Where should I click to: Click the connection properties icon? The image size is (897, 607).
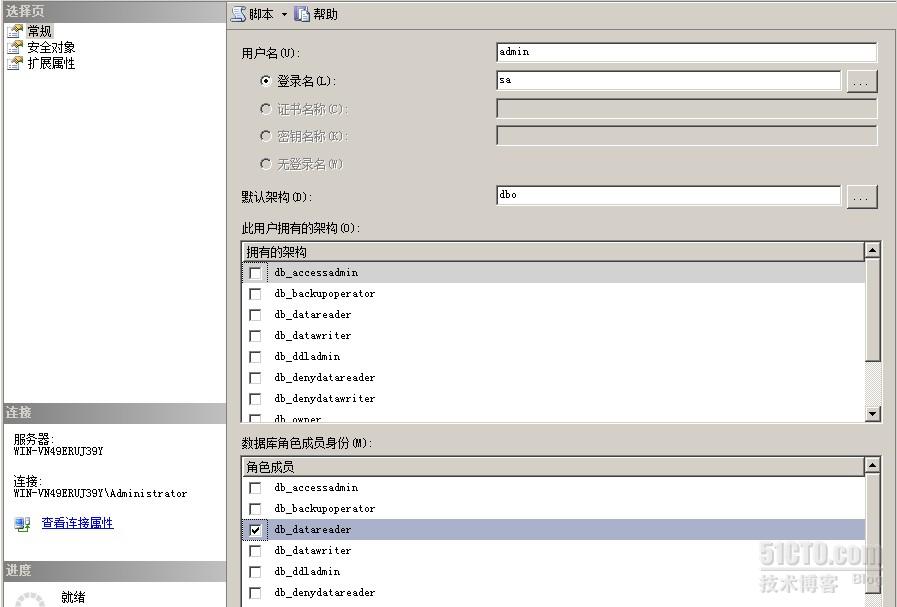pos(22,523)
